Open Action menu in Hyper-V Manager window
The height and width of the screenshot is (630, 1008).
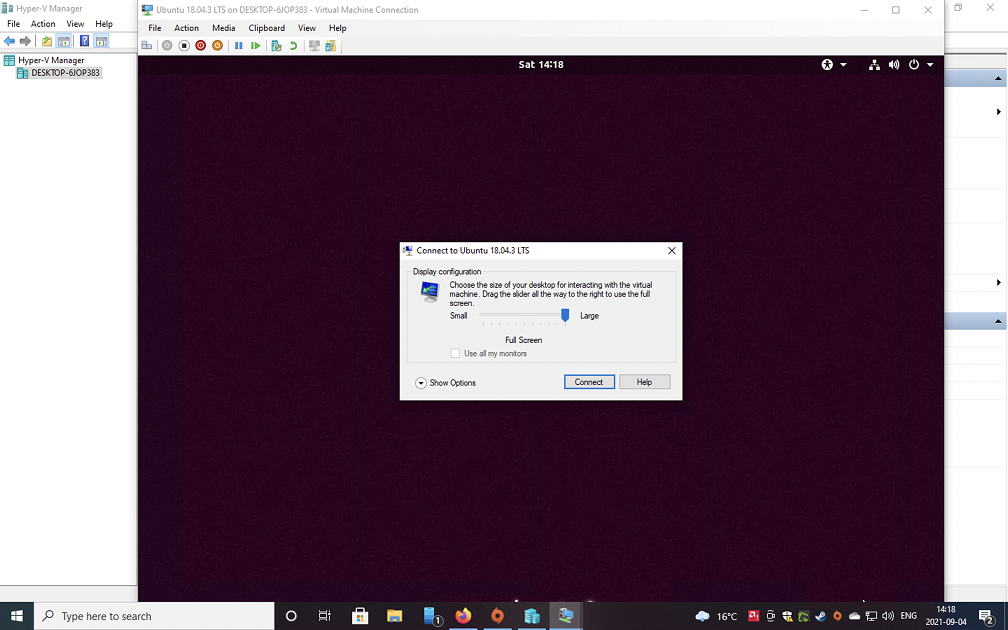[x=43, y=24]
